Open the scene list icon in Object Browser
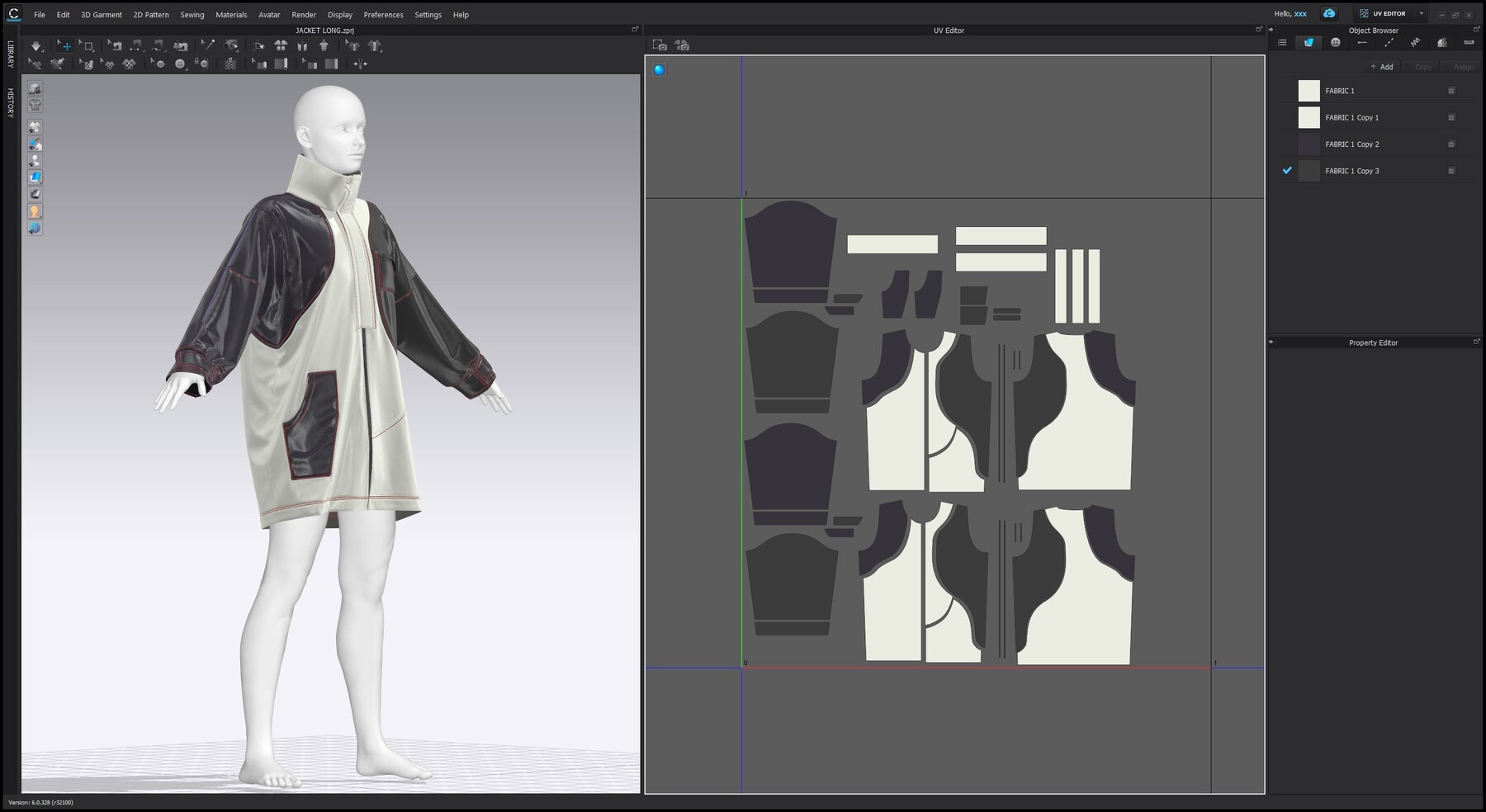 pos(1281,42)
